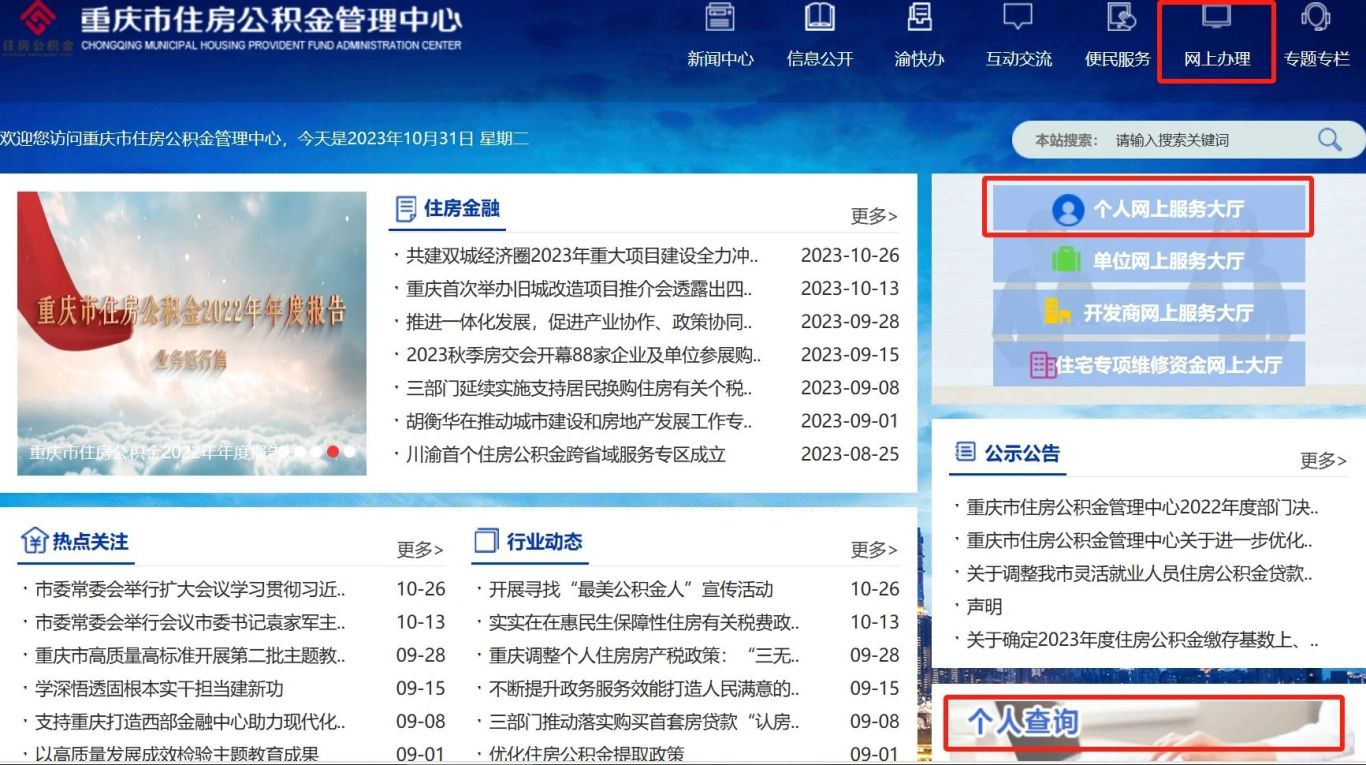Select the last carousel dot
The image size is (1366, 765).
350,451
